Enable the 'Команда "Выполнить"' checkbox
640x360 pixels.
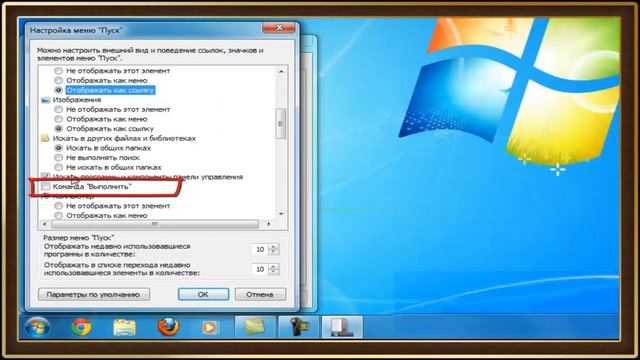[46, 187]
